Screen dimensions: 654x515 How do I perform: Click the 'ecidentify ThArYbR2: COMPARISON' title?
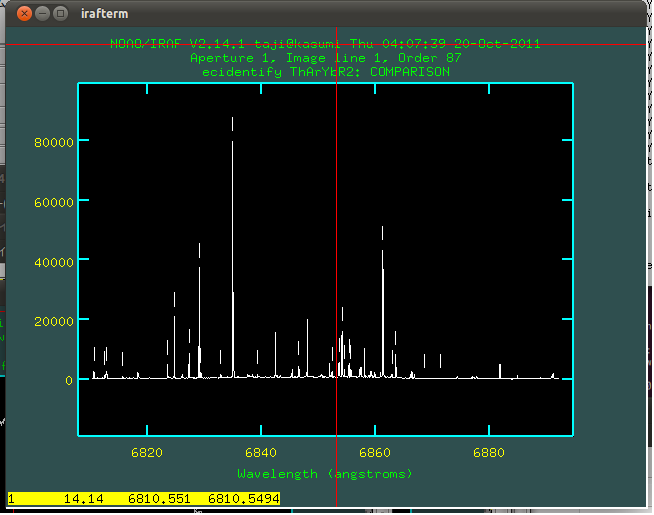326,72
